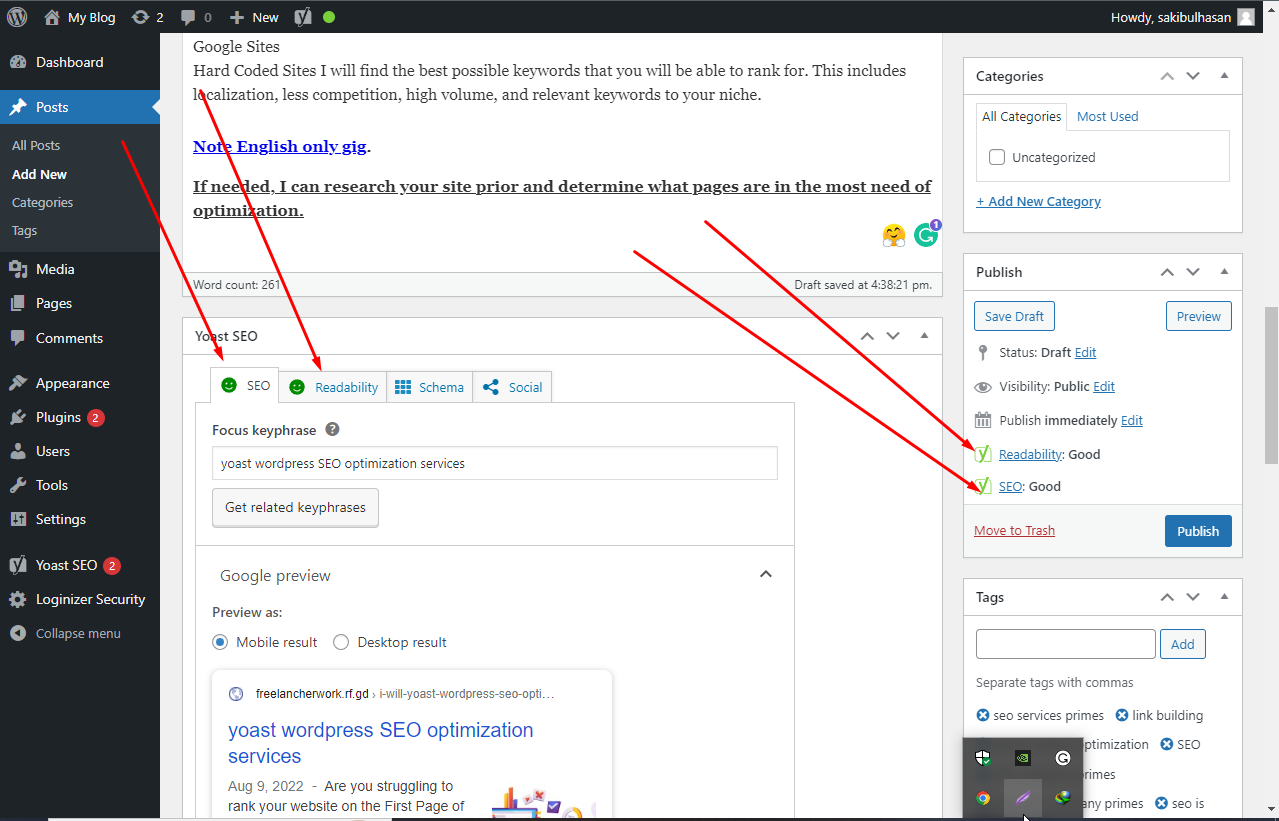
Task: Open Internet Download Manager from the taskbar popup
Action: 1063,798
